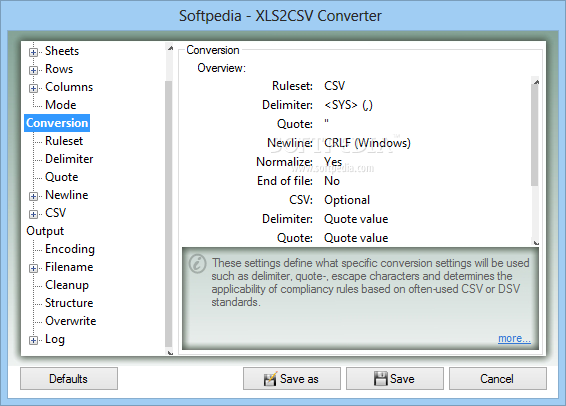Click the CSV value Optional

tap(347, 200)
